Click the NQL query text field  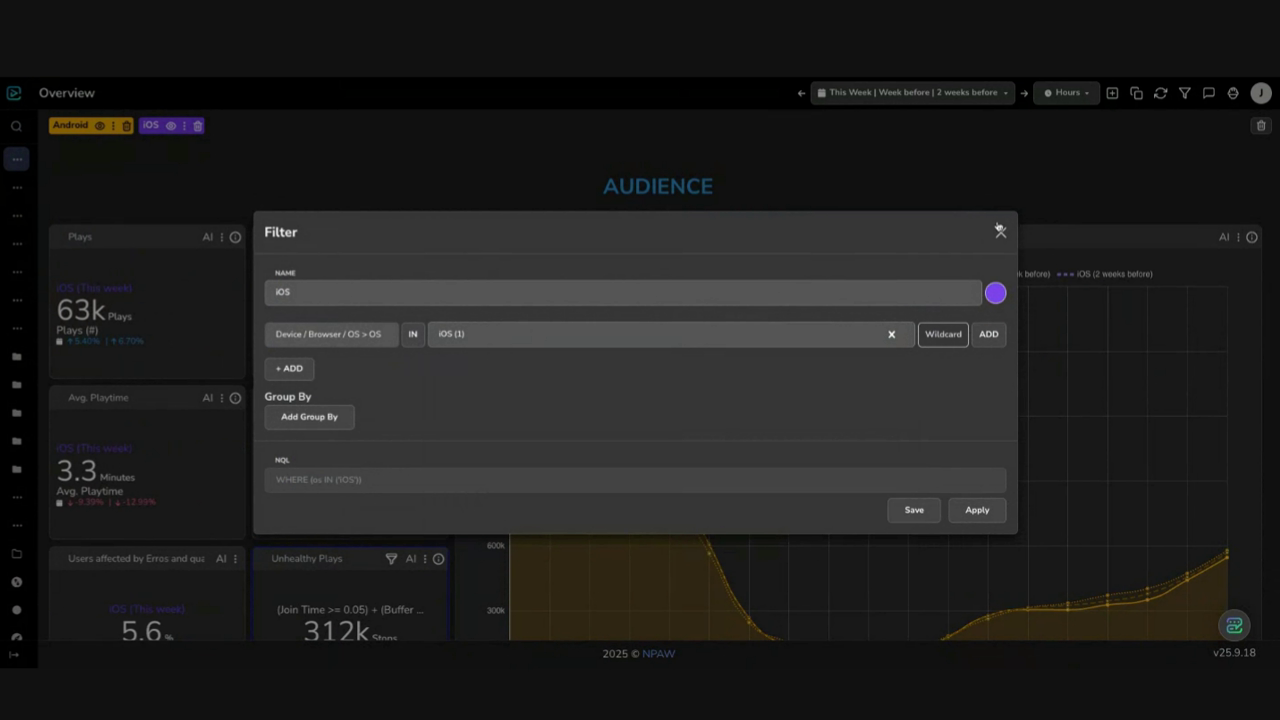(635, 480)
